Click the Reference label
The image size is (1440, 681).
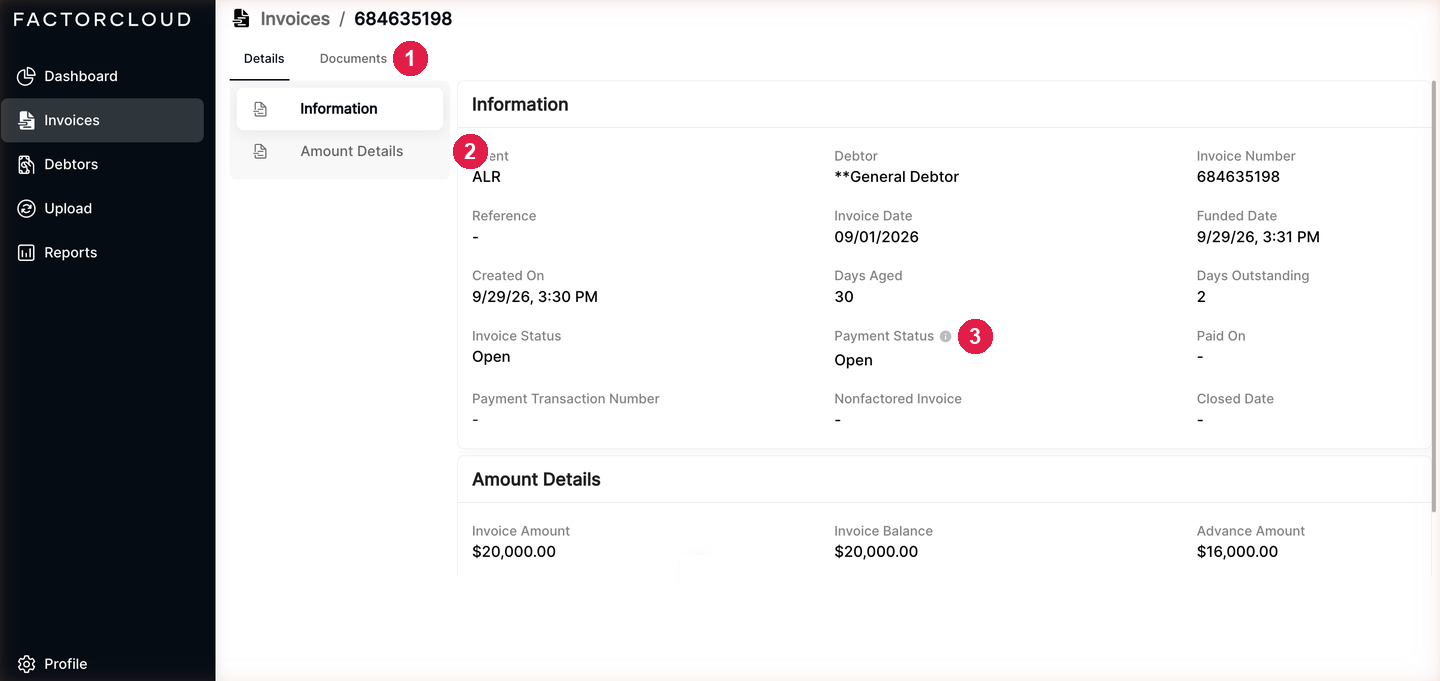[504, 216]
